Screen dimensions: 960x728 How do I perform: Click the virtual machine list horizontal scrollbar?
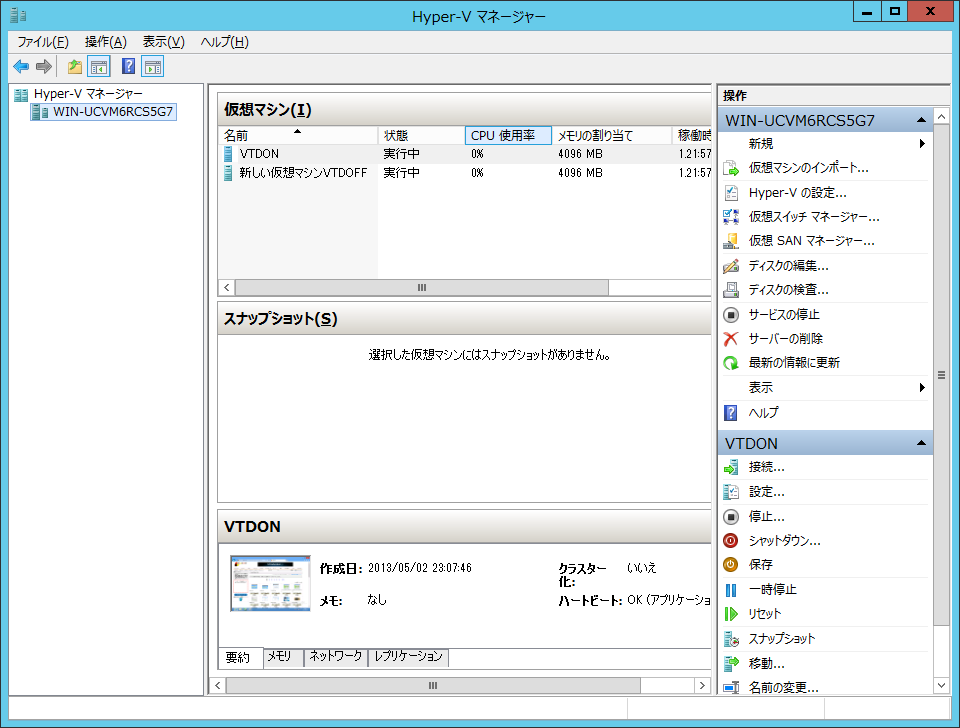pos(422,288)
